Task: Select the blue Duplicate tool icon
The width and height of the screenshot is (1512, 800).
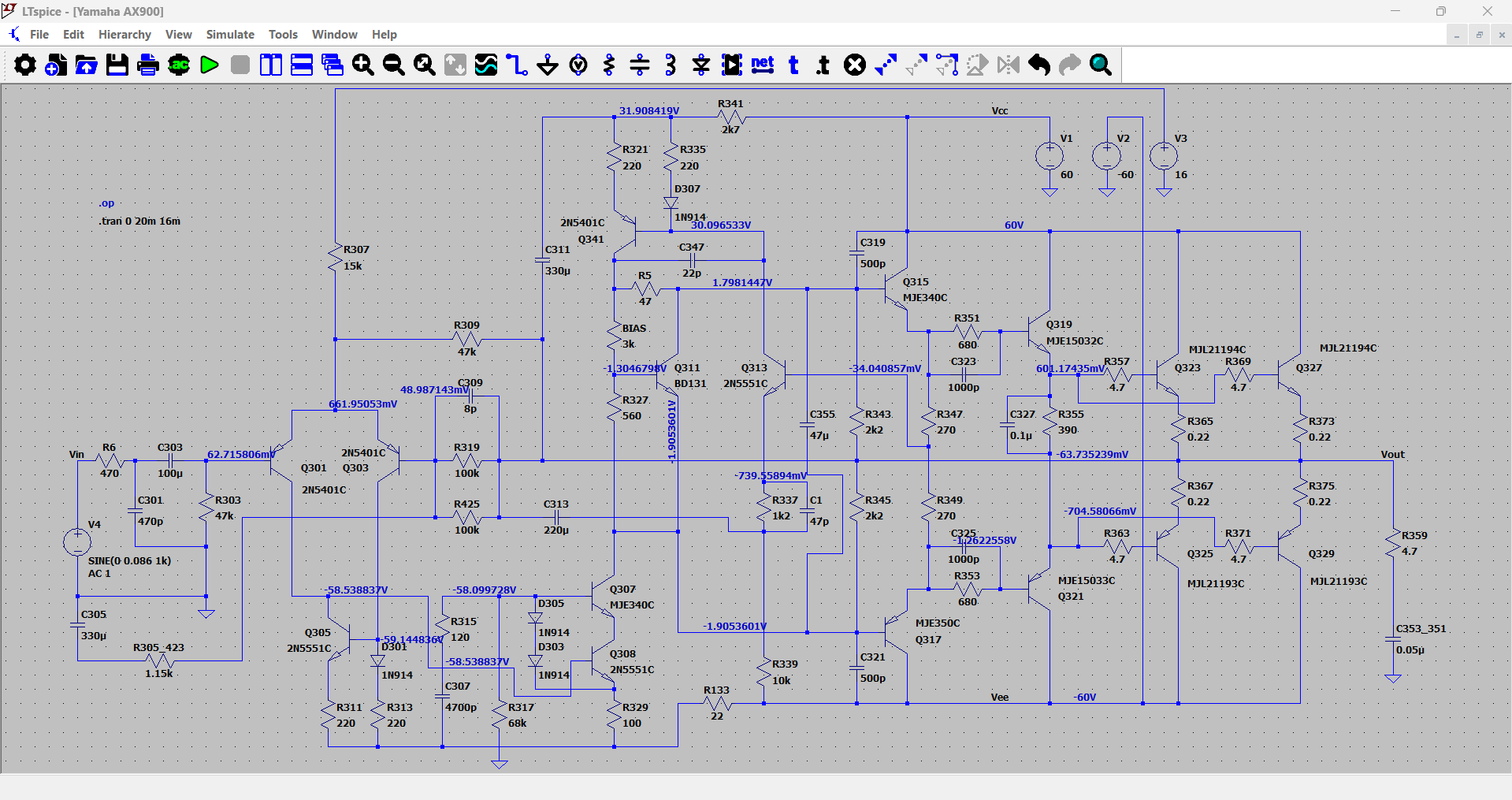Action: [x=886, y=65]
